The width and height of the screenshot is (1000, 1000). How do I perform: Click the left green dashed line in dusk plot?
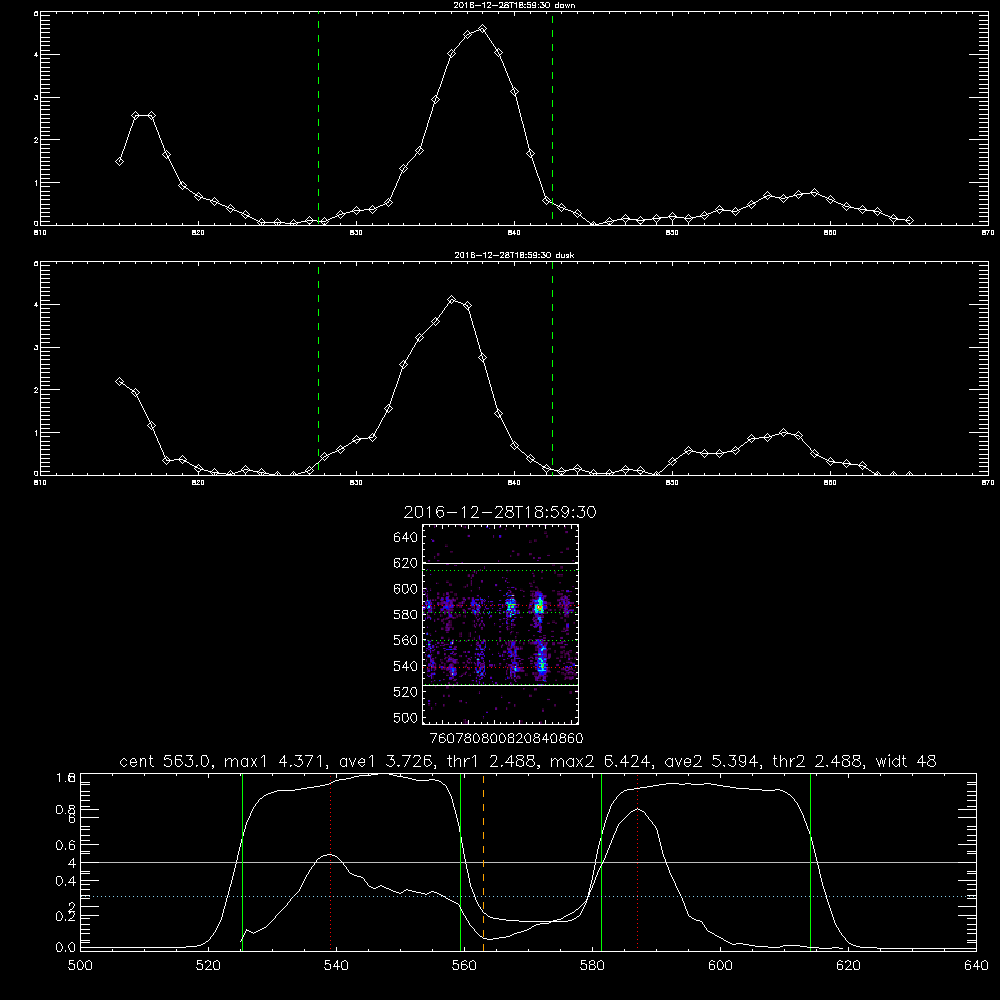pyautogui.click(x=318, y=368)
